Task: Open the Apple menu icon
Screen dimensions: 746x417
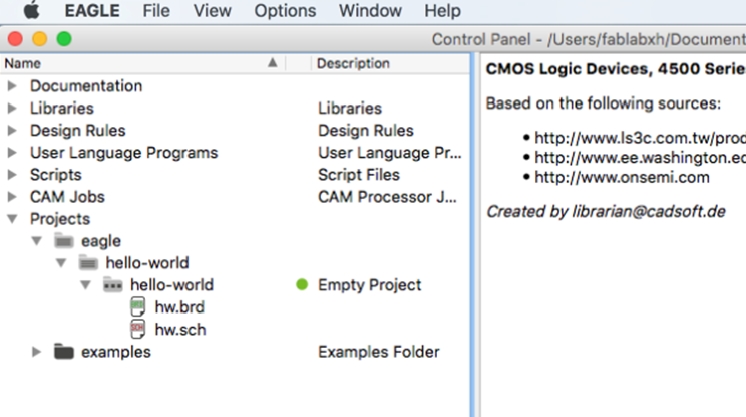Action: point(32,10)
